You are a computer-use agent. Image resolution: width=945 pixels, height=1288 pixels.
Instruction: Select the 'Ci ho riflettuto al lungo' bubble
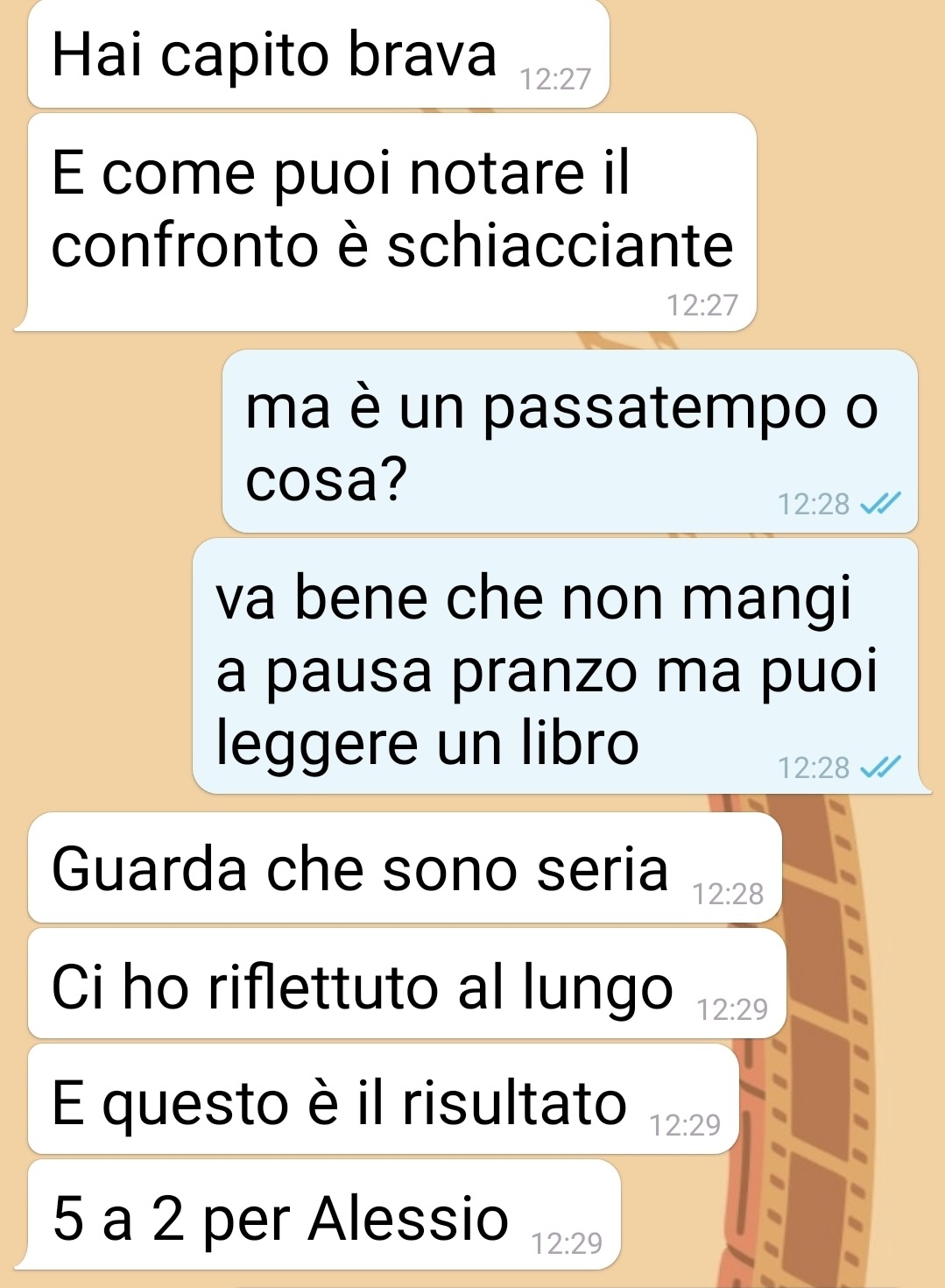tap(406, 984)
